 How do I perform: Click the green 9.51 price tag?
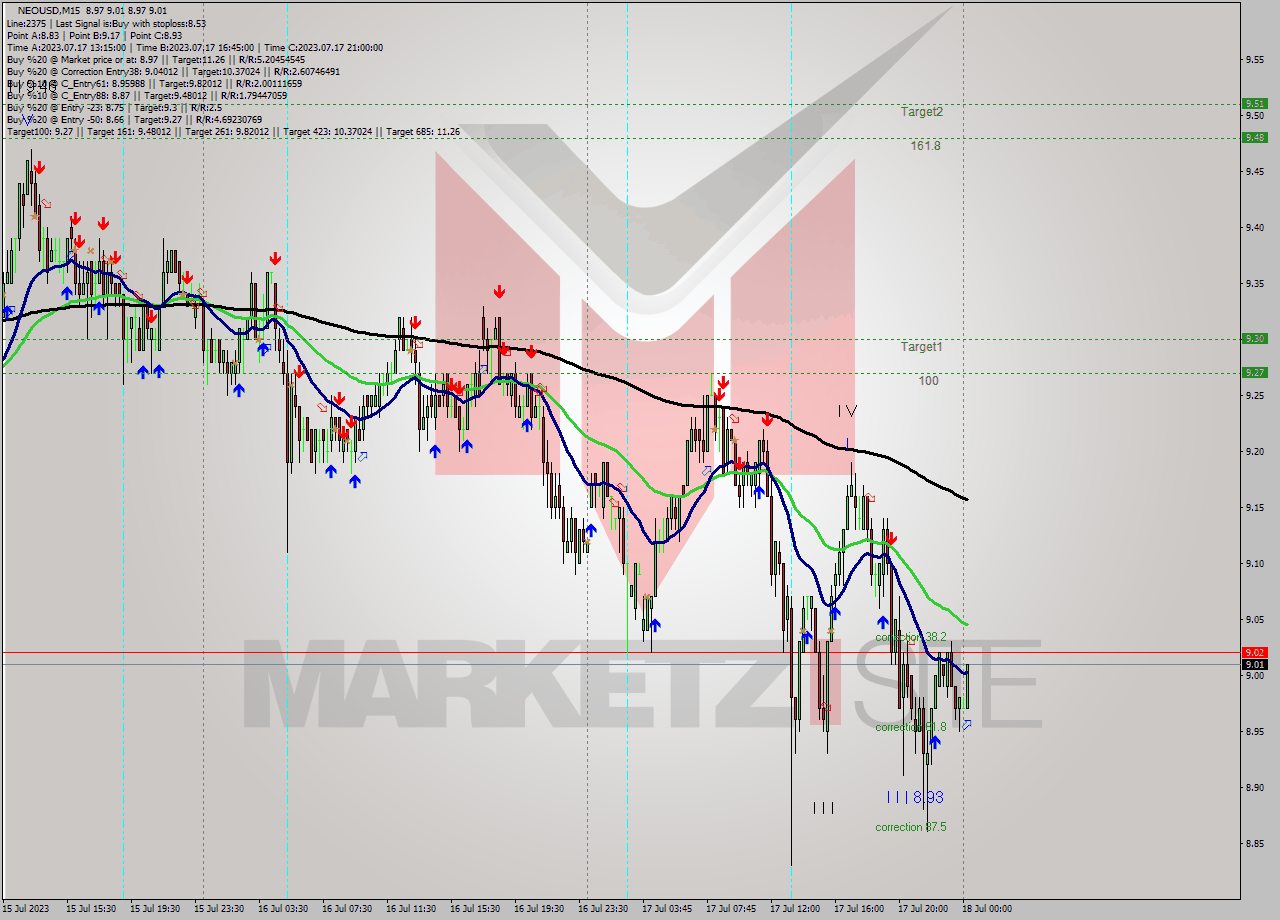pyautogui.click(x=1255, y=103)
